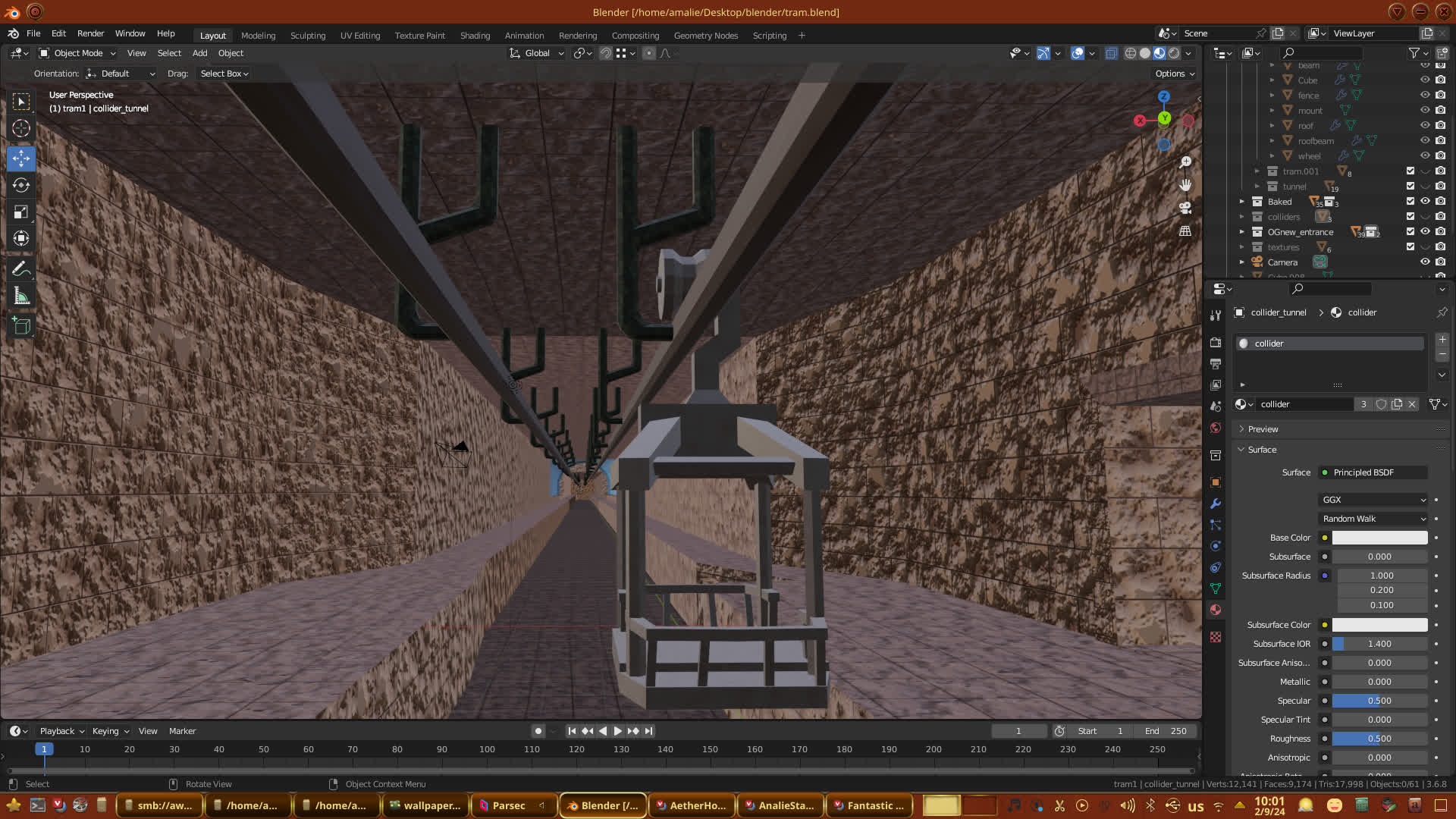Select the Scale tool
Screen dimensions: 1456x819
tap(21, 212)
